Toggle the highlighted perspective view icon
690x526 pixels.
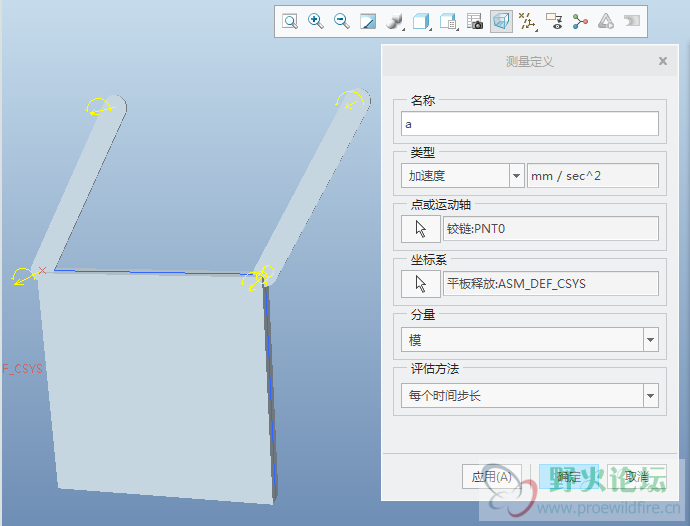click(x=501, y=21)
